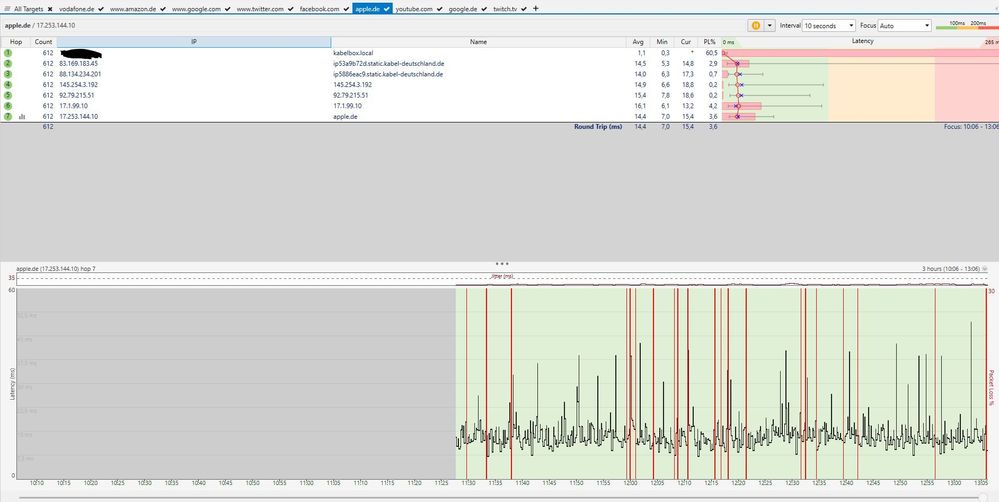This screenshot has width=999, height=502.
Task: Click the green hop 4 number badge
Action: (6, 85)
